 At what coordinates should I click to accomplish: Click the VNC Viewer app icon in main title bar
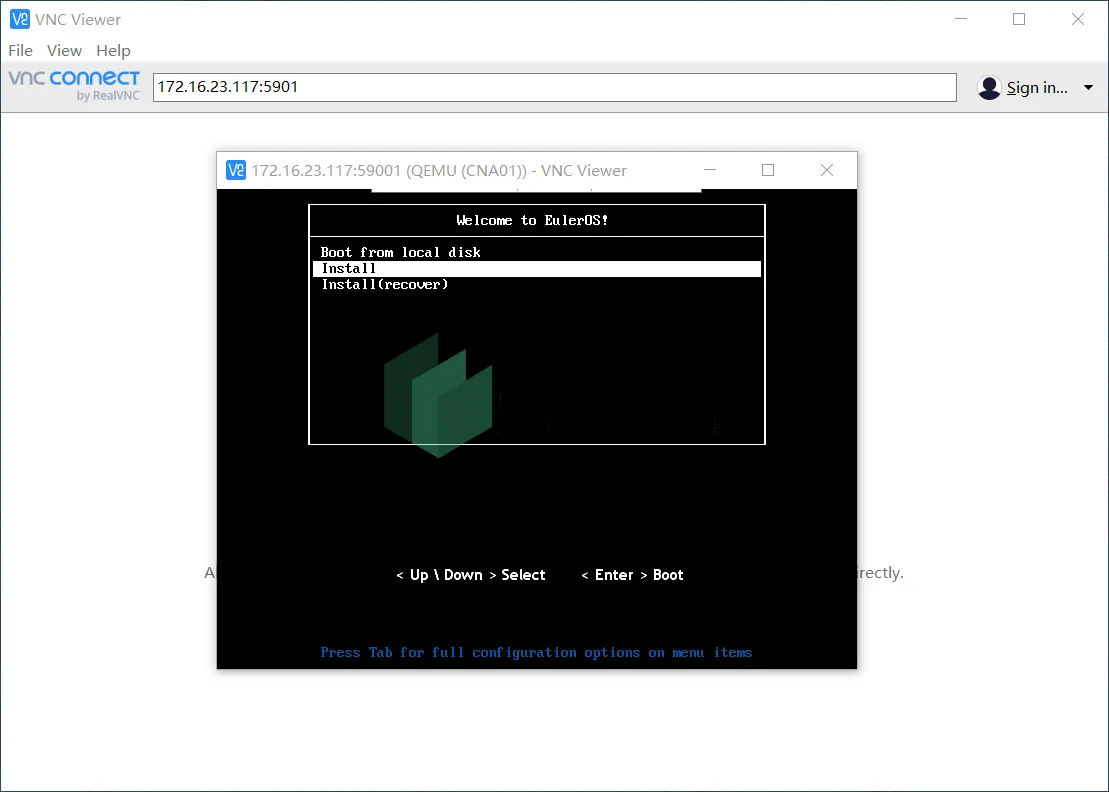point(20,19)
